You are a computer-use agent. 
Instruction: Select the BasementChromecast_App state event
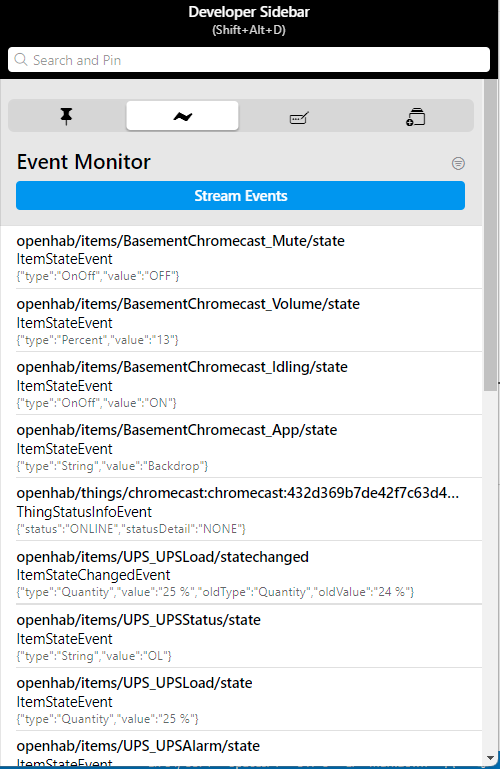(x=241, y=447)
